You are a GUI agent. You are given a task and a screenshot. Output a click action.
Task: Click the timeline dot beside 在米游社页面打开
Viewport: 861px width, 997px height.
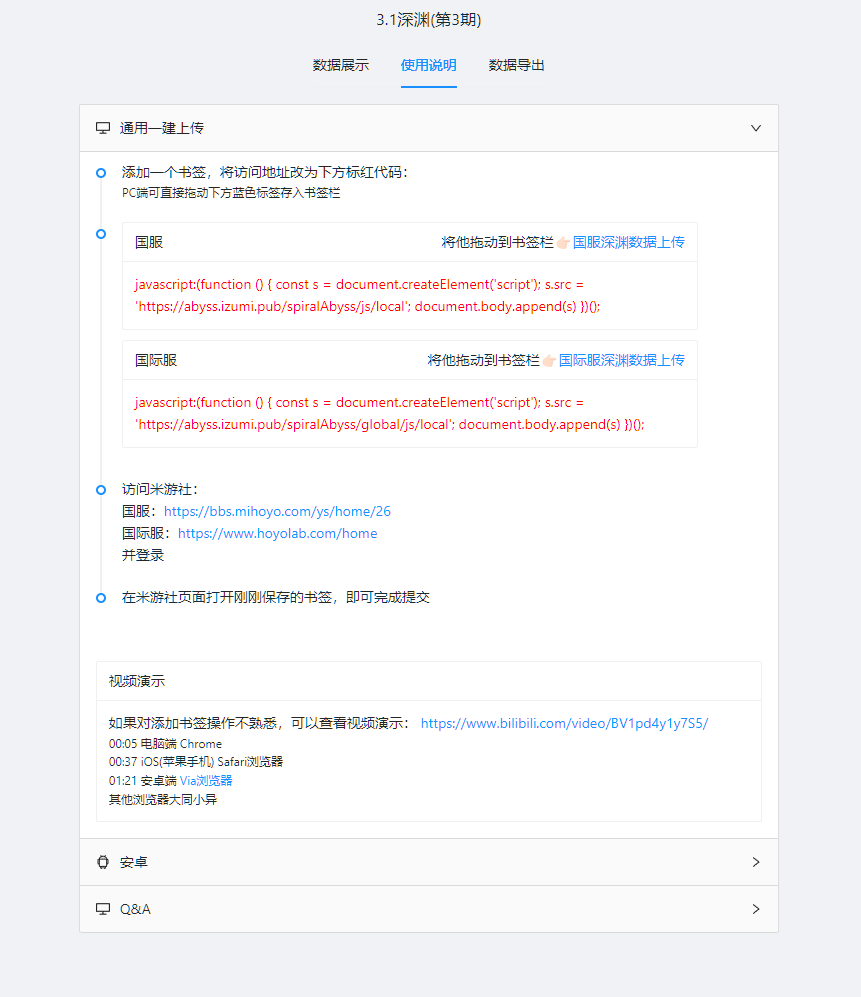[x=101, y=598]
